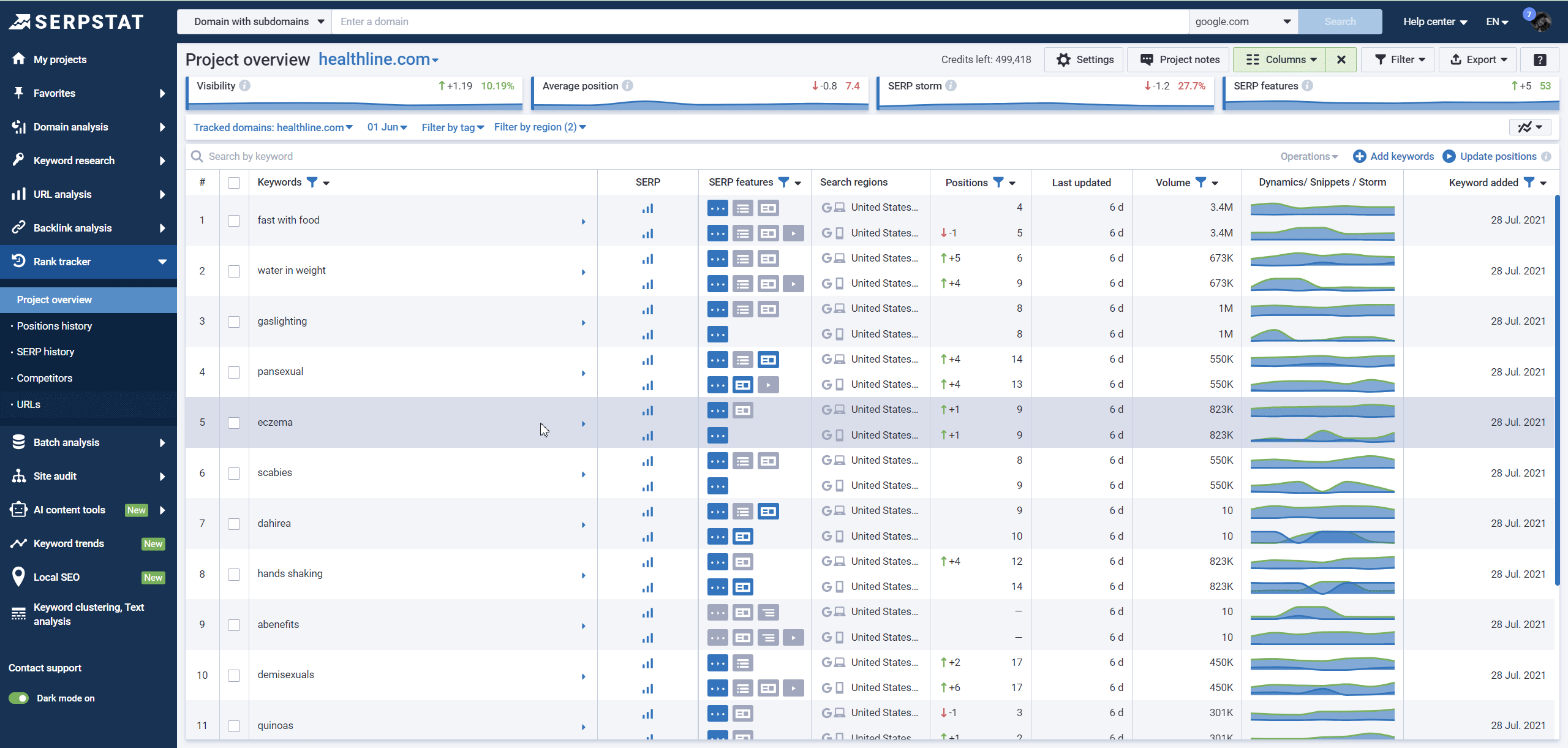
Task: Open Settings via the gear icon
Action: coord(1064,59)
